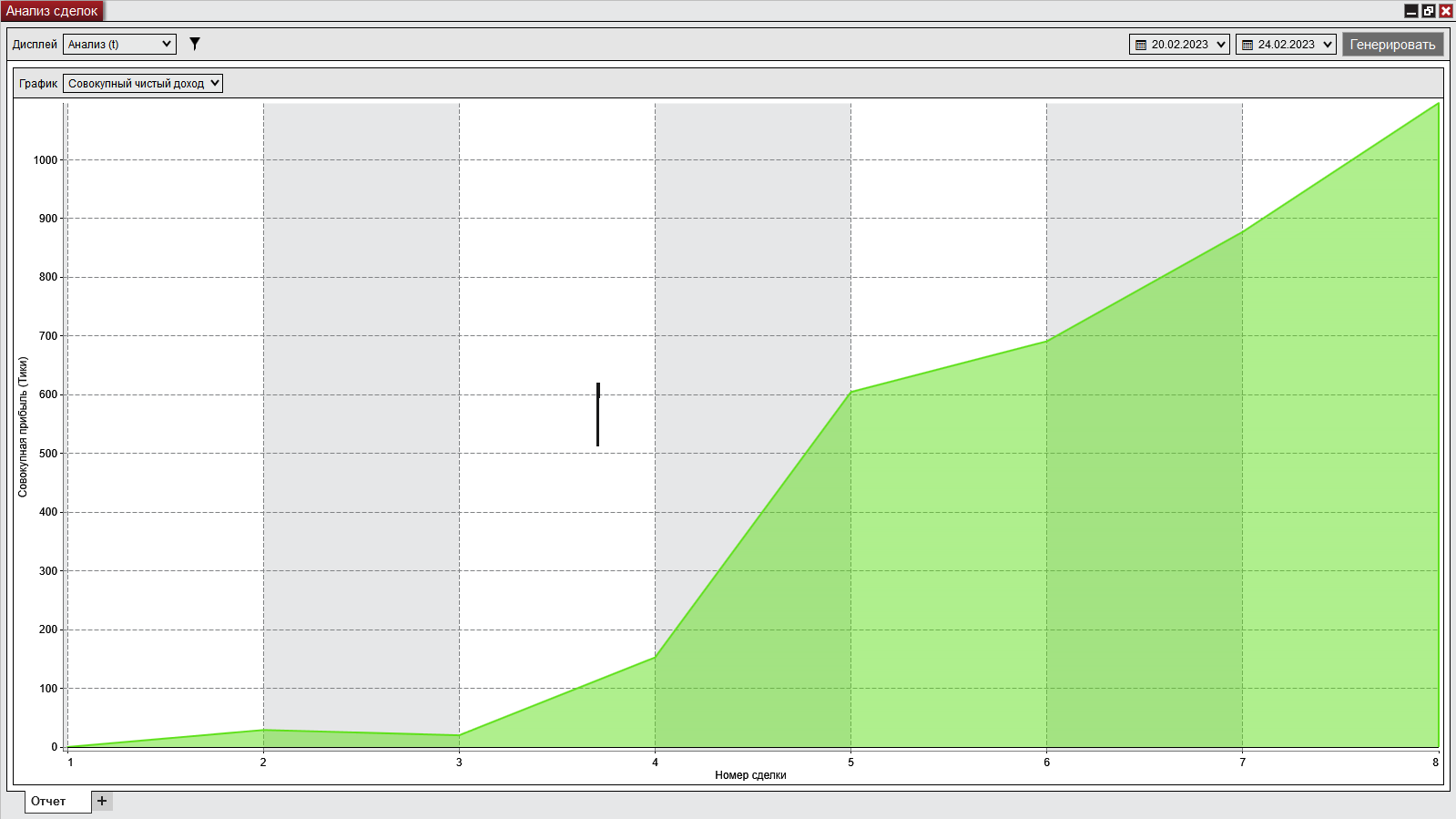This screenshot has height=819, width=1456.
Task: Click chart data point at trade 4
Action: 655,657
